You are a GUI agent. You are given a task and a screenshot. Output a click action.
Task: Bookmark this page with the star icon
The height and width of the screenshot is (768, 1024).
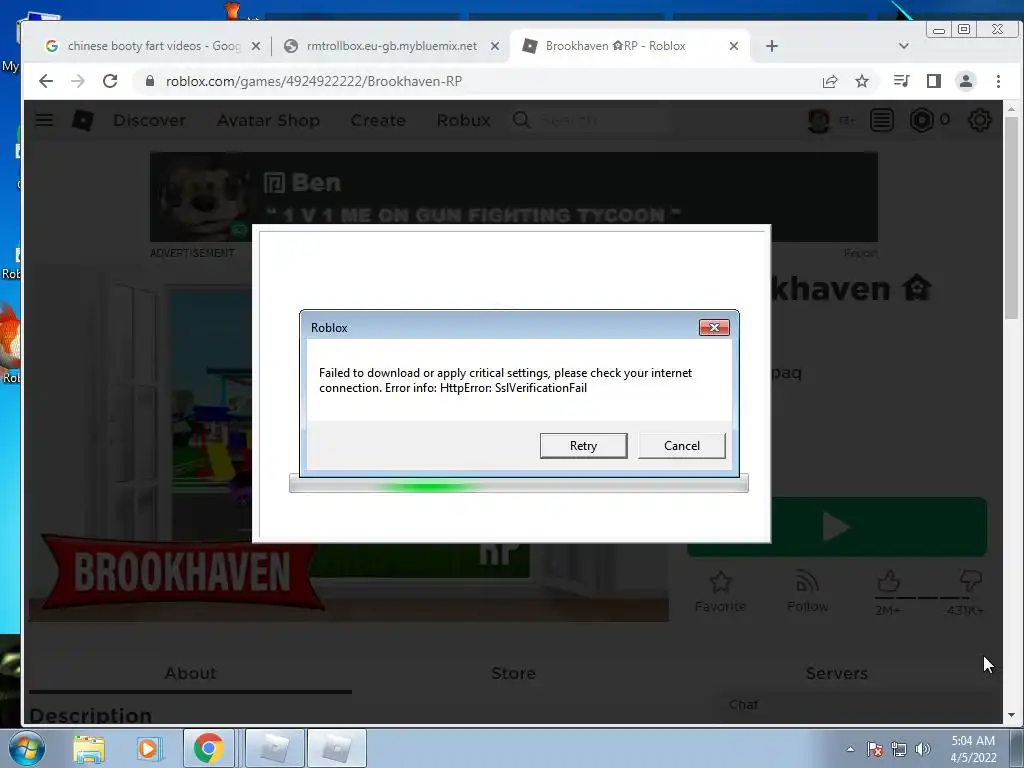tap(862, 81)
